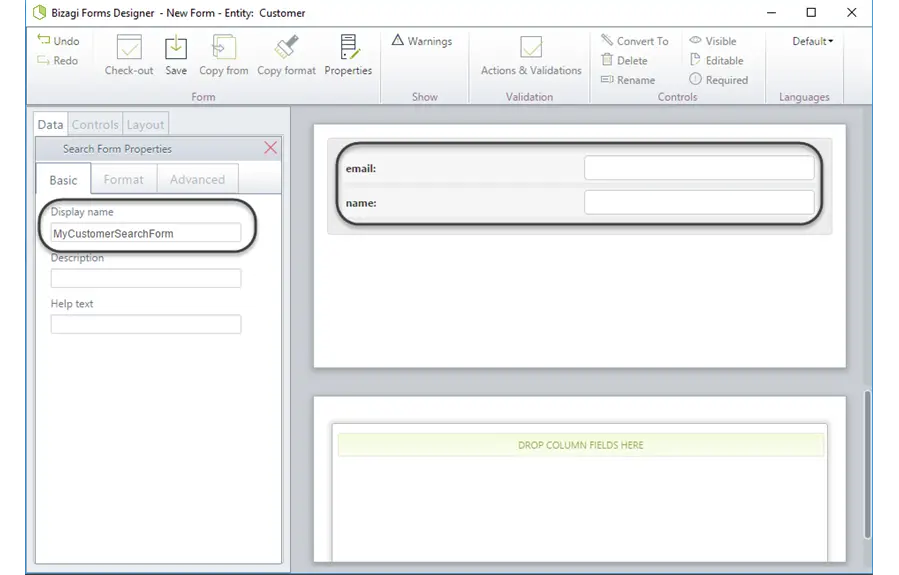Switch to the Layout tab
899x575 pixels.
click(x=146, y=124)
